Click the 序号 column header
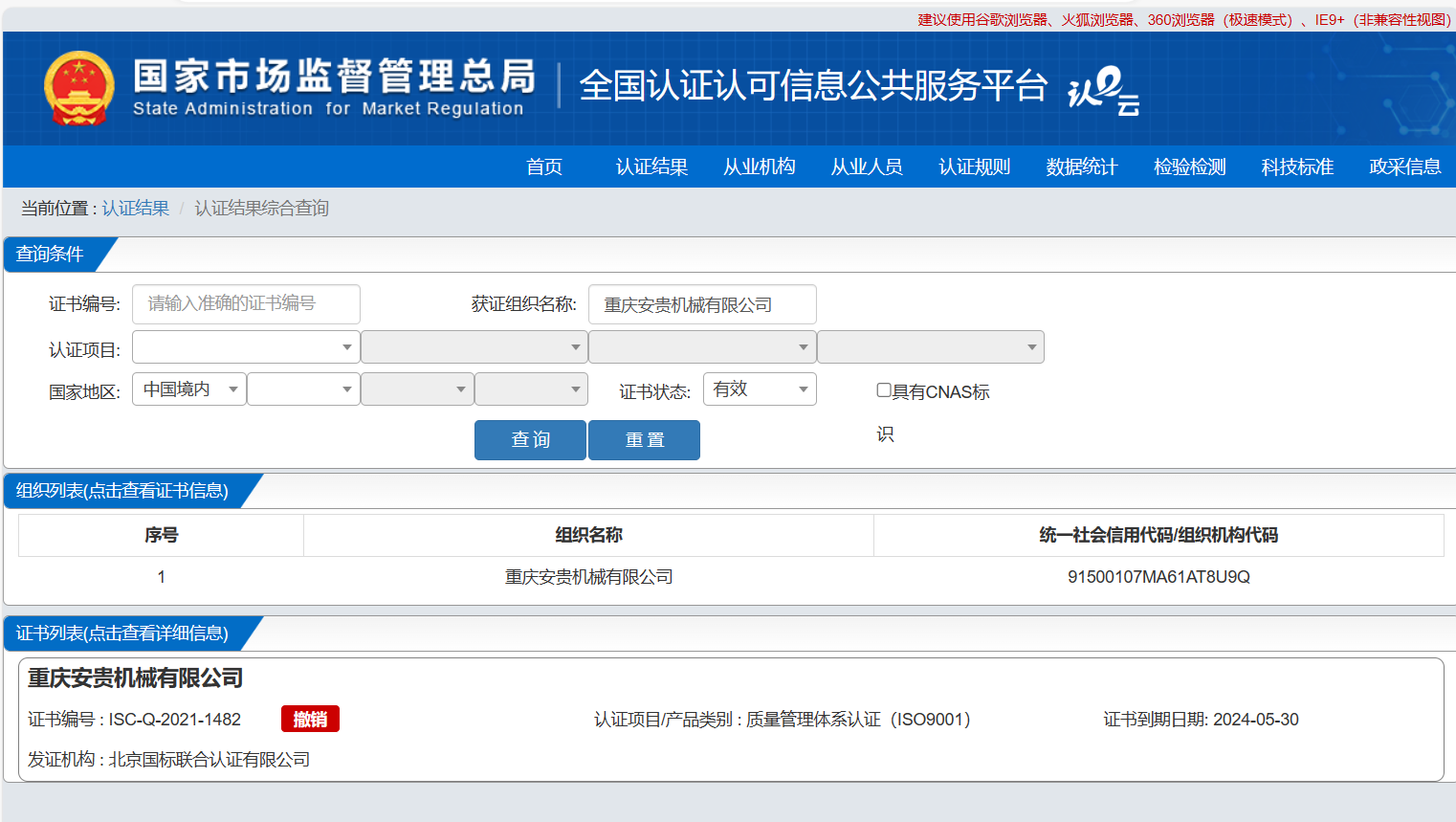Viewport: 1456px width, 822px height. (x=161, y=535)
